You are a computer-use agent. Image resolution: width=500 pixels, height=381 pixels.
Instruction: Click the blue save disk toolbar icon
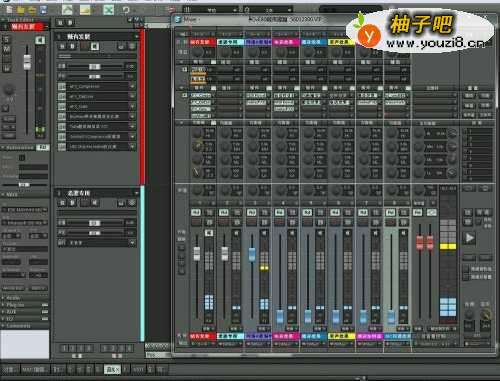[x=44, y=10]
